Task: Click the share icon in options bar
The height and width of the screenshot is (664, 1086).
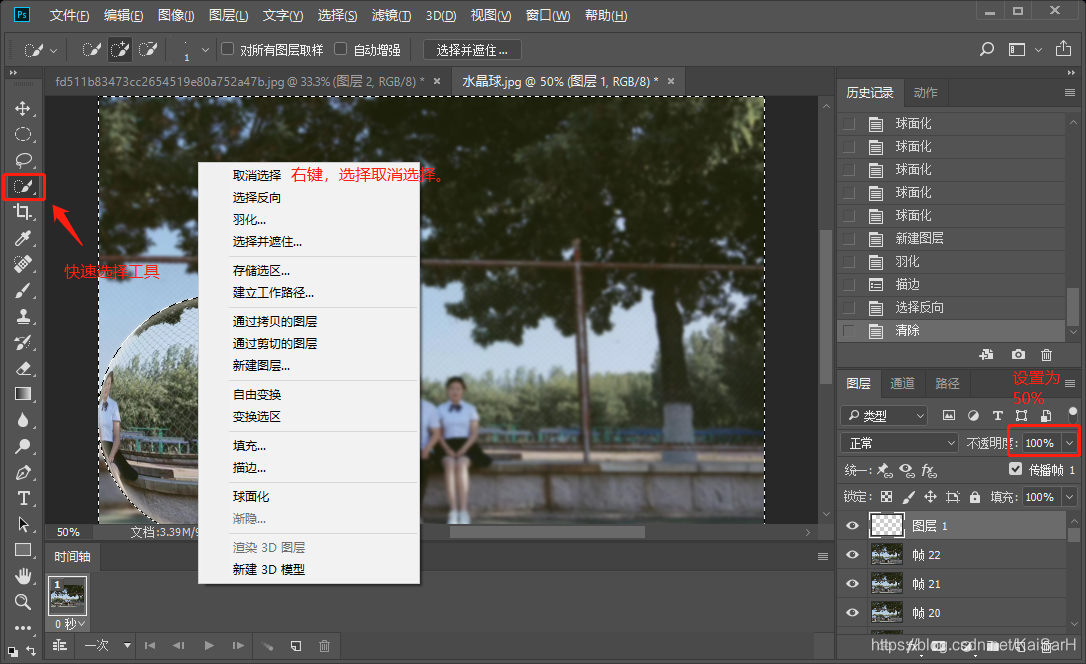Action: click(1063, 48)
